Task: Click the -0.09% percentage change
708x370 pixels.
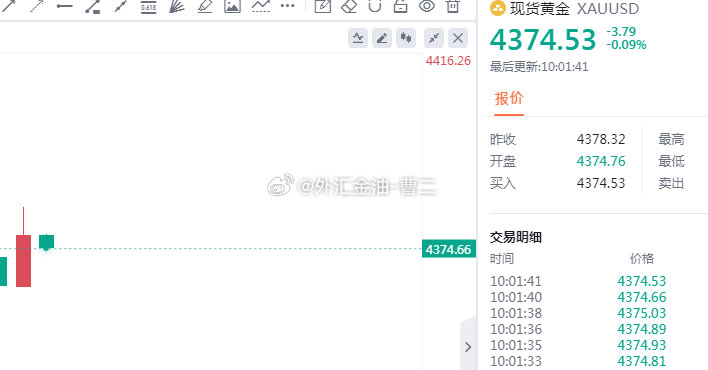Action: coord(626,45)
